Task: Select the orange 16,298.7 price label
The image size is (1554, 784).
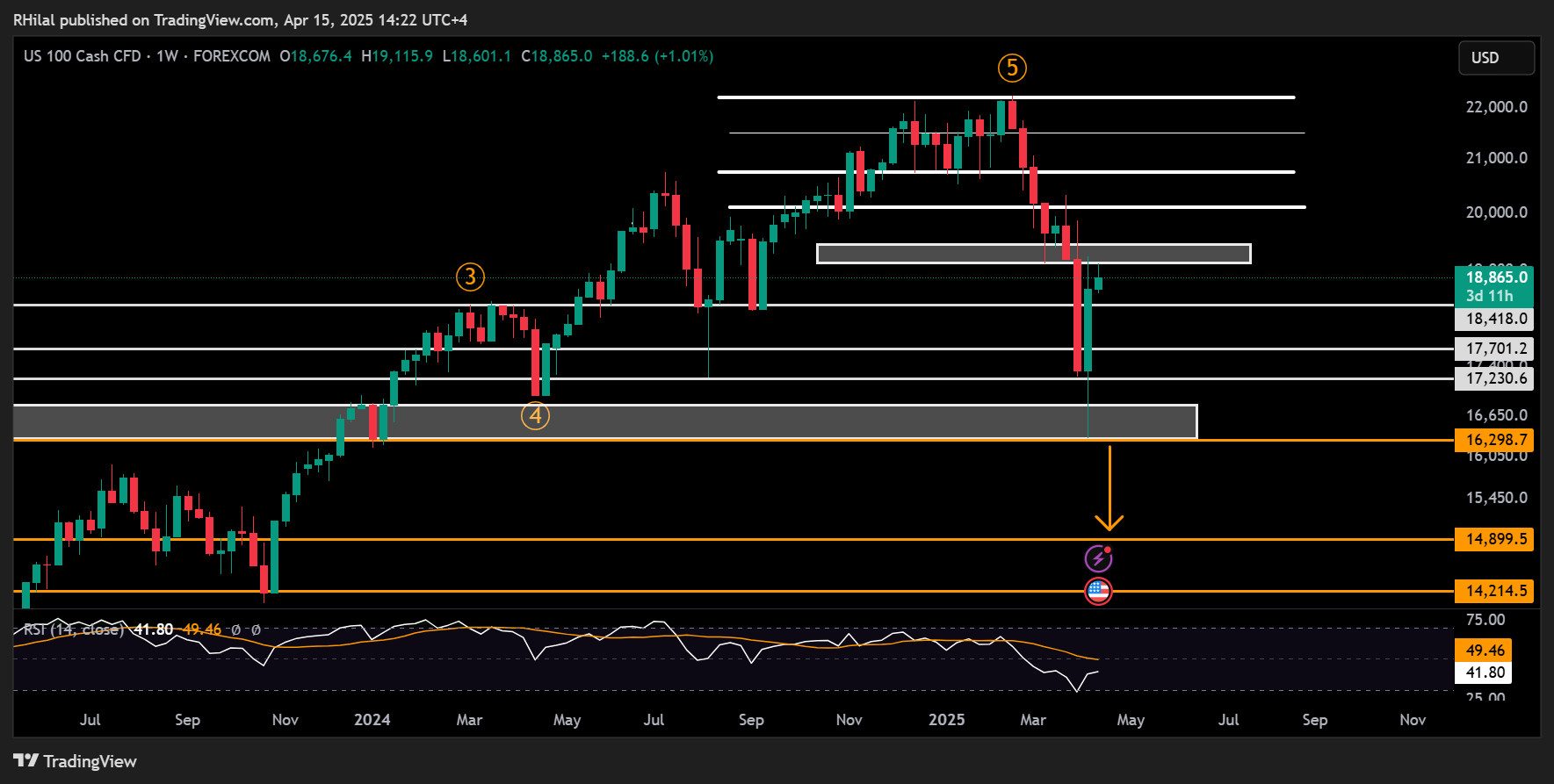Action: click(x=1494, y=440)
